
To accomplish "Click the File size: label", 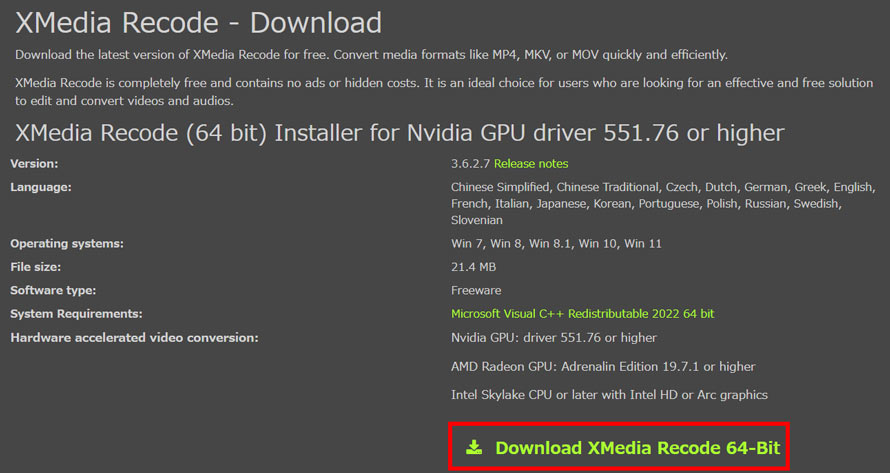I will coord(35,267).
